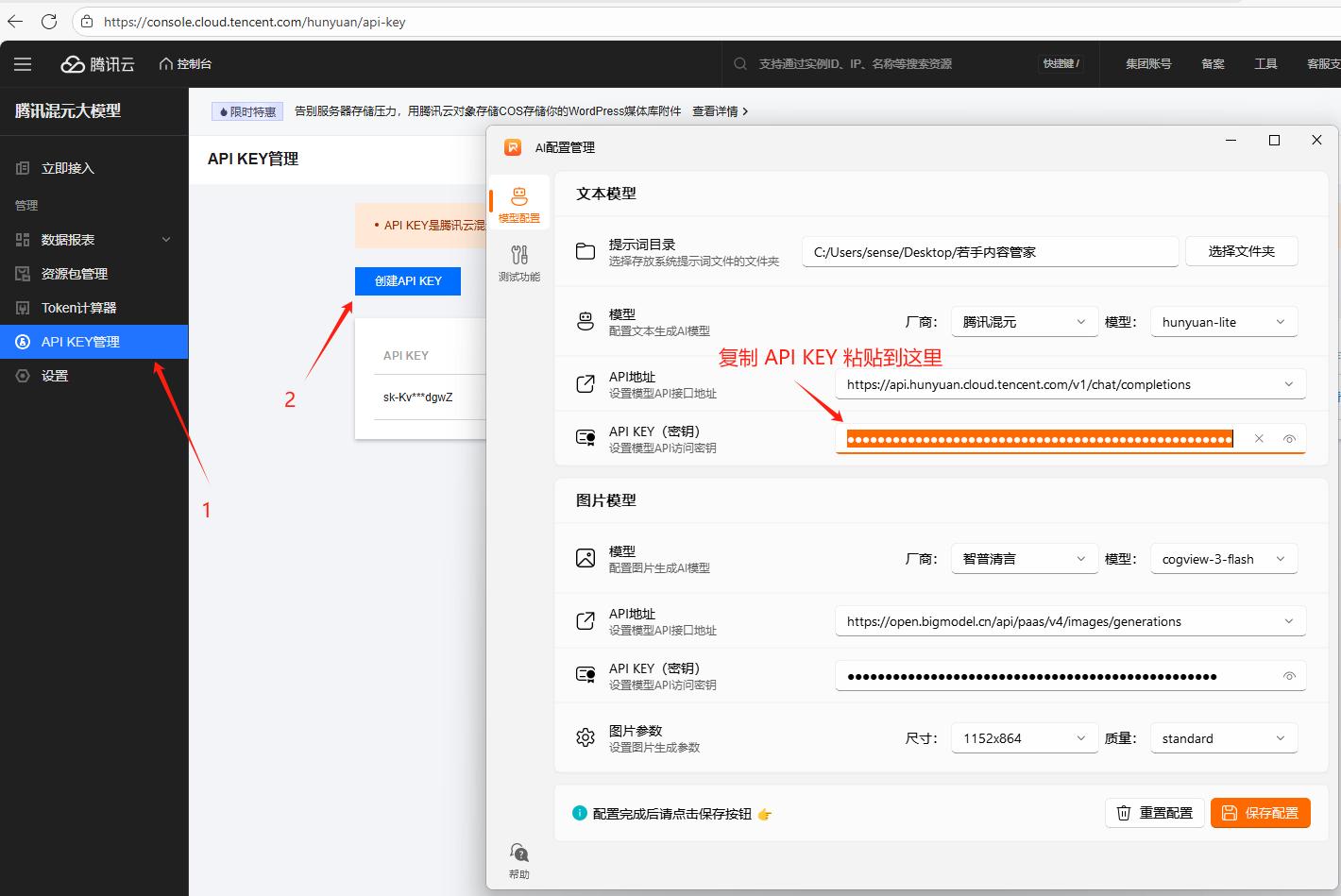The width and height of the screenshot is (1341, 896).
Task: Click the browser refresh icon
Action: click(x=49, y=21)
